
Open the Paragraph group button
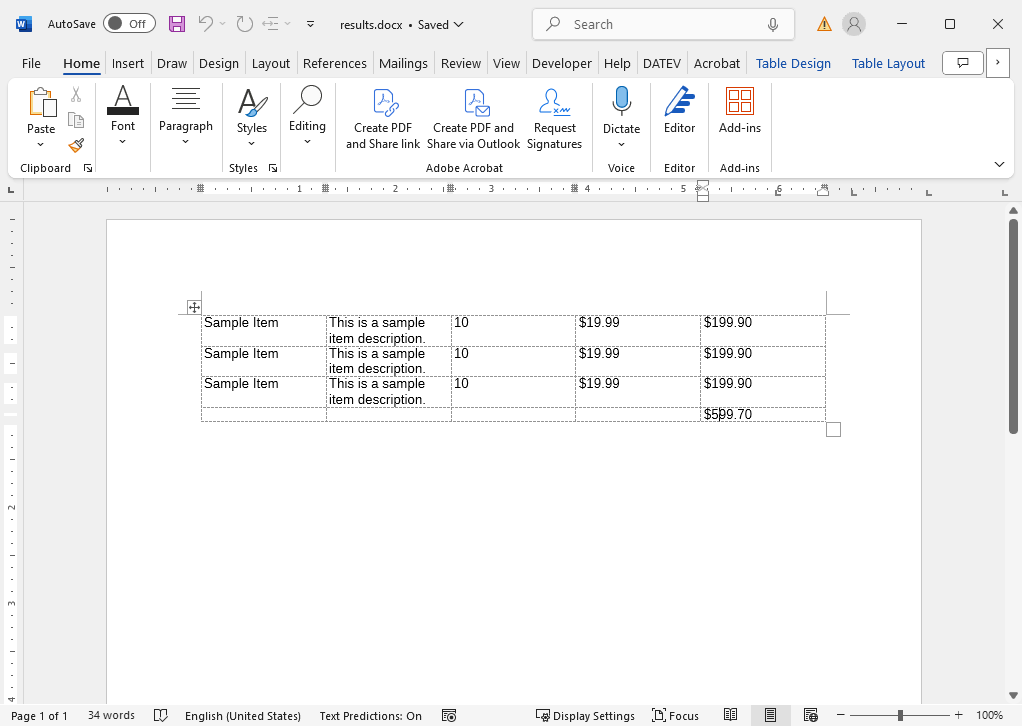pos(186,115)
